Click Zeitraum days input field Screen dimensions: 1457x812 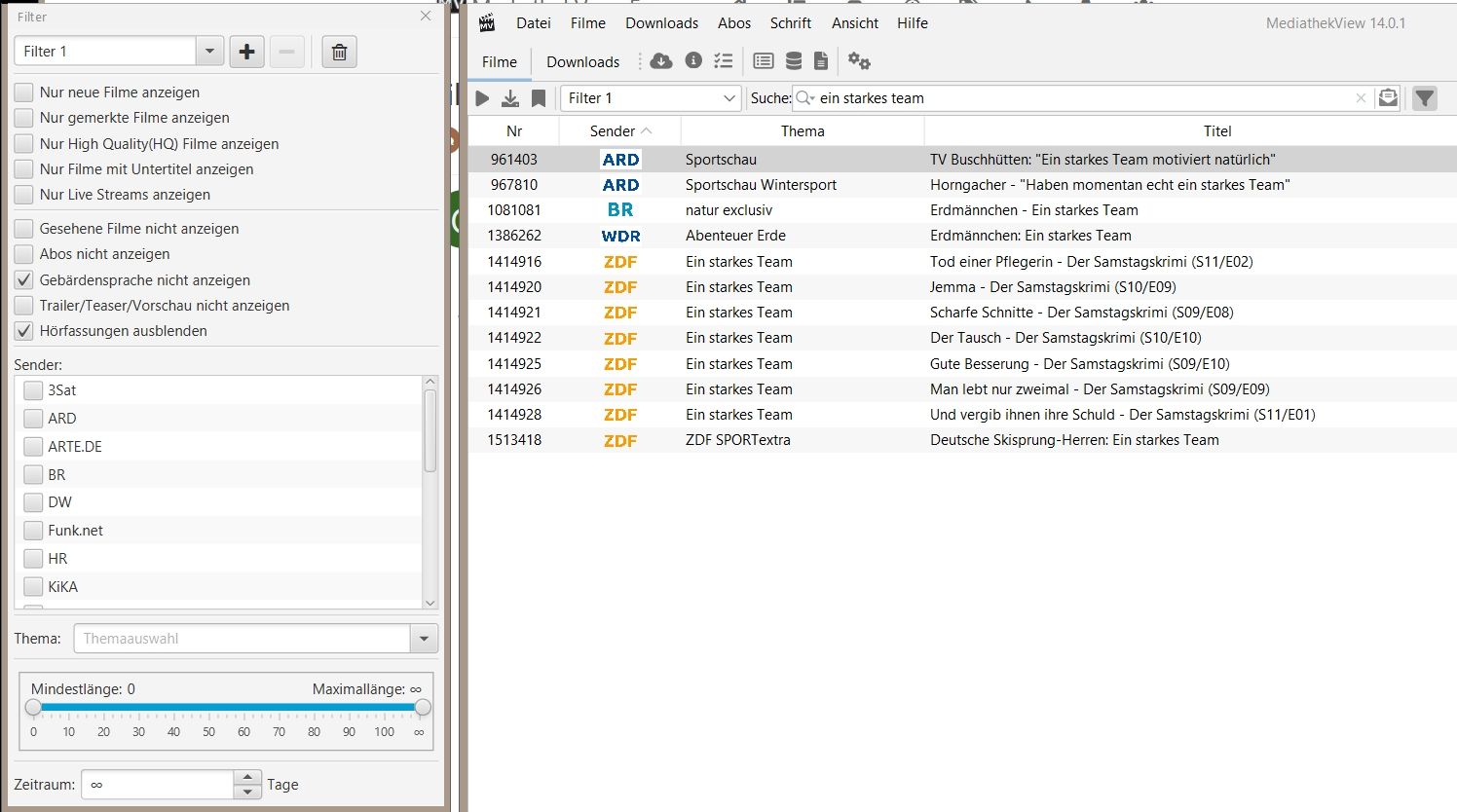pyautogui.click(x=158, y=785)
